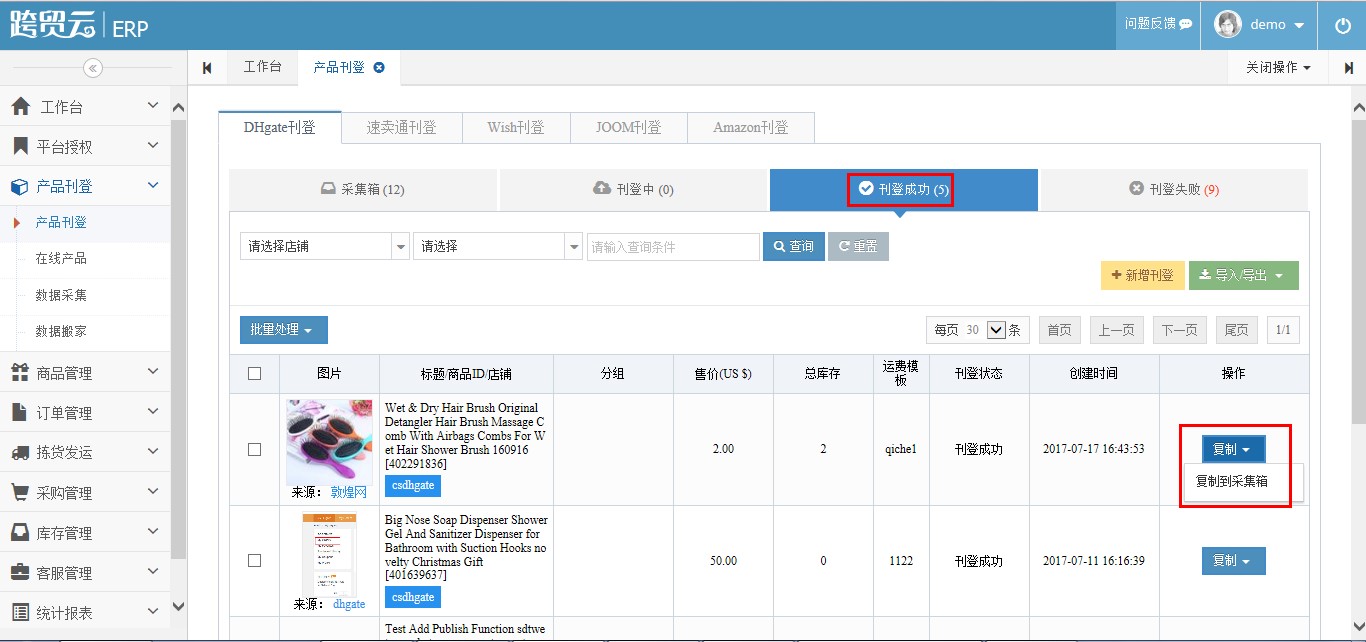Click the 敦煌网 source link
The height and width of the screenshot is (642, 1366).
coord(349,492)
